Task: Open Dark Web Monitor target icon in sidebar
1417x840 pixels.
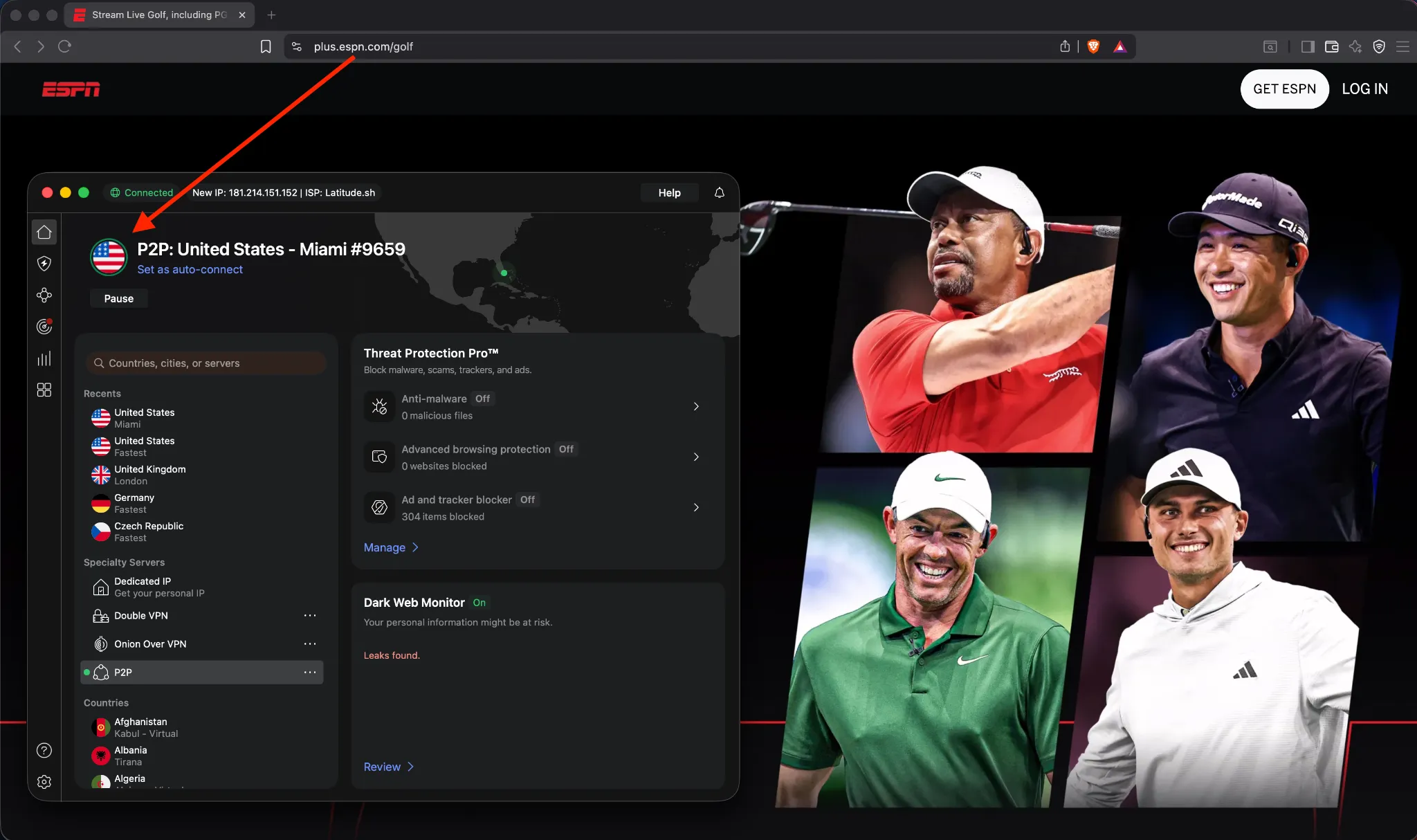Action: coord(44,326)
